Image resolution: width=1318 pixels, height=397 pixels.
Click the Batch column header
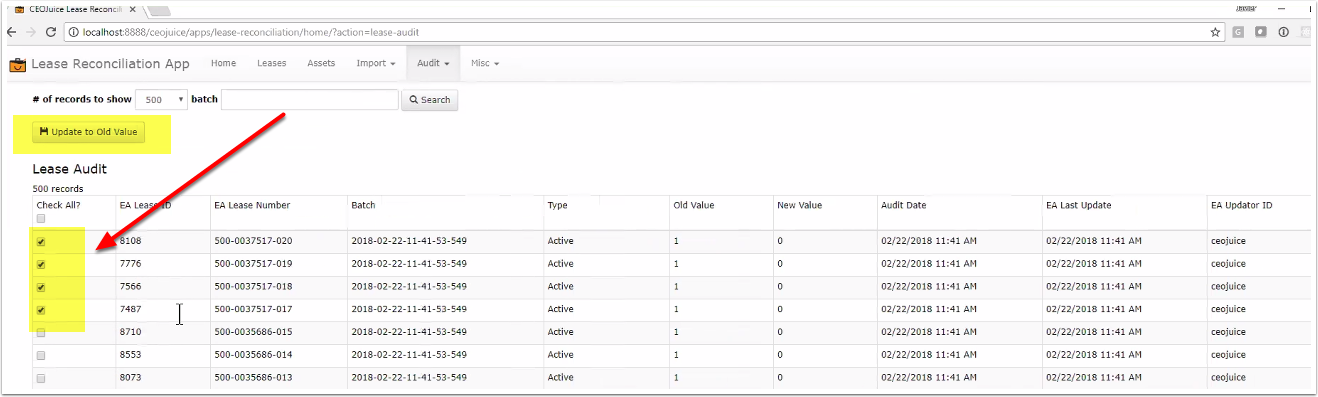pyautogui.click(x=363, y=205)
